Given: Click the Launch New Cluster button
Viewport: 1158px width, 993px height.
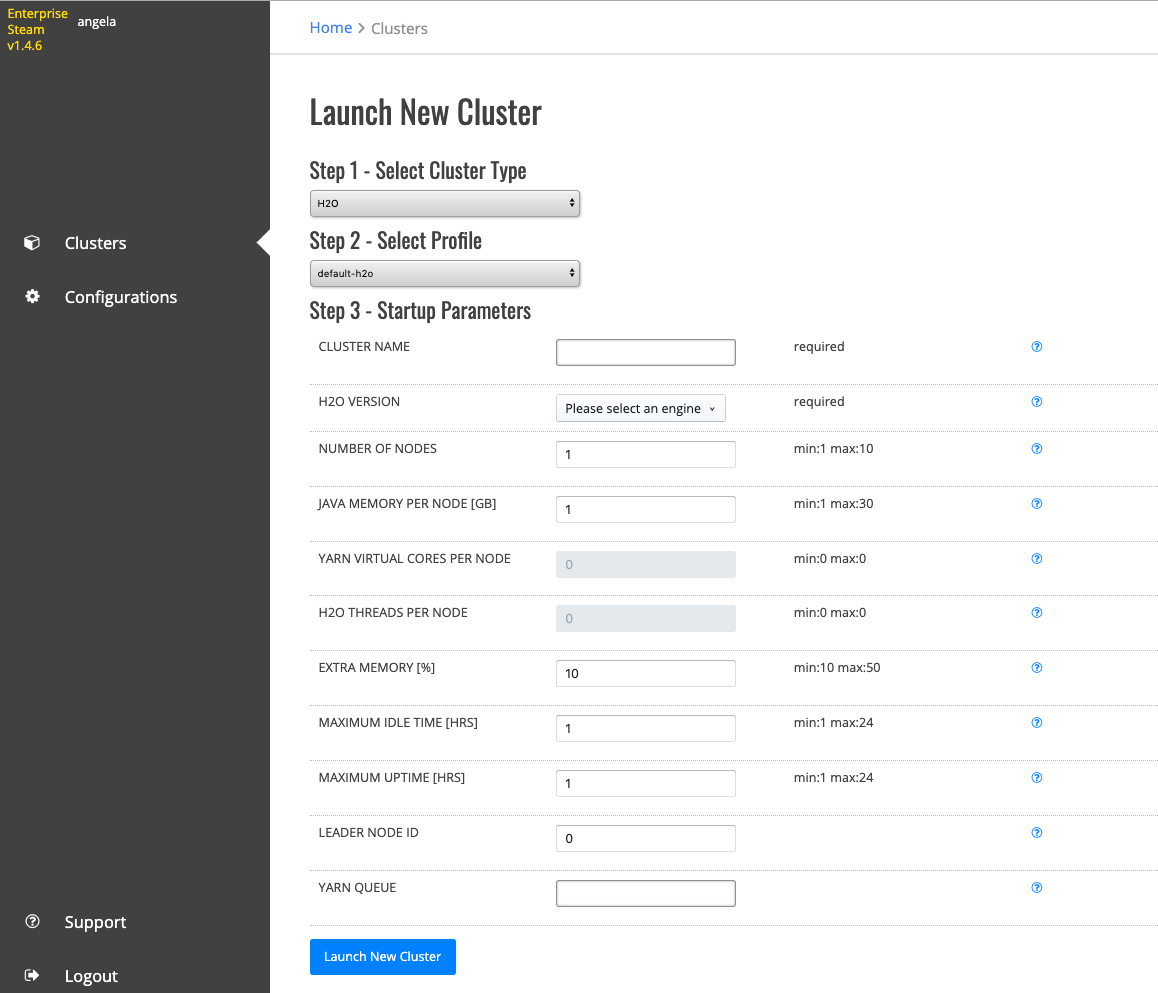Looking at the screenshot, I should coord(383,957).
